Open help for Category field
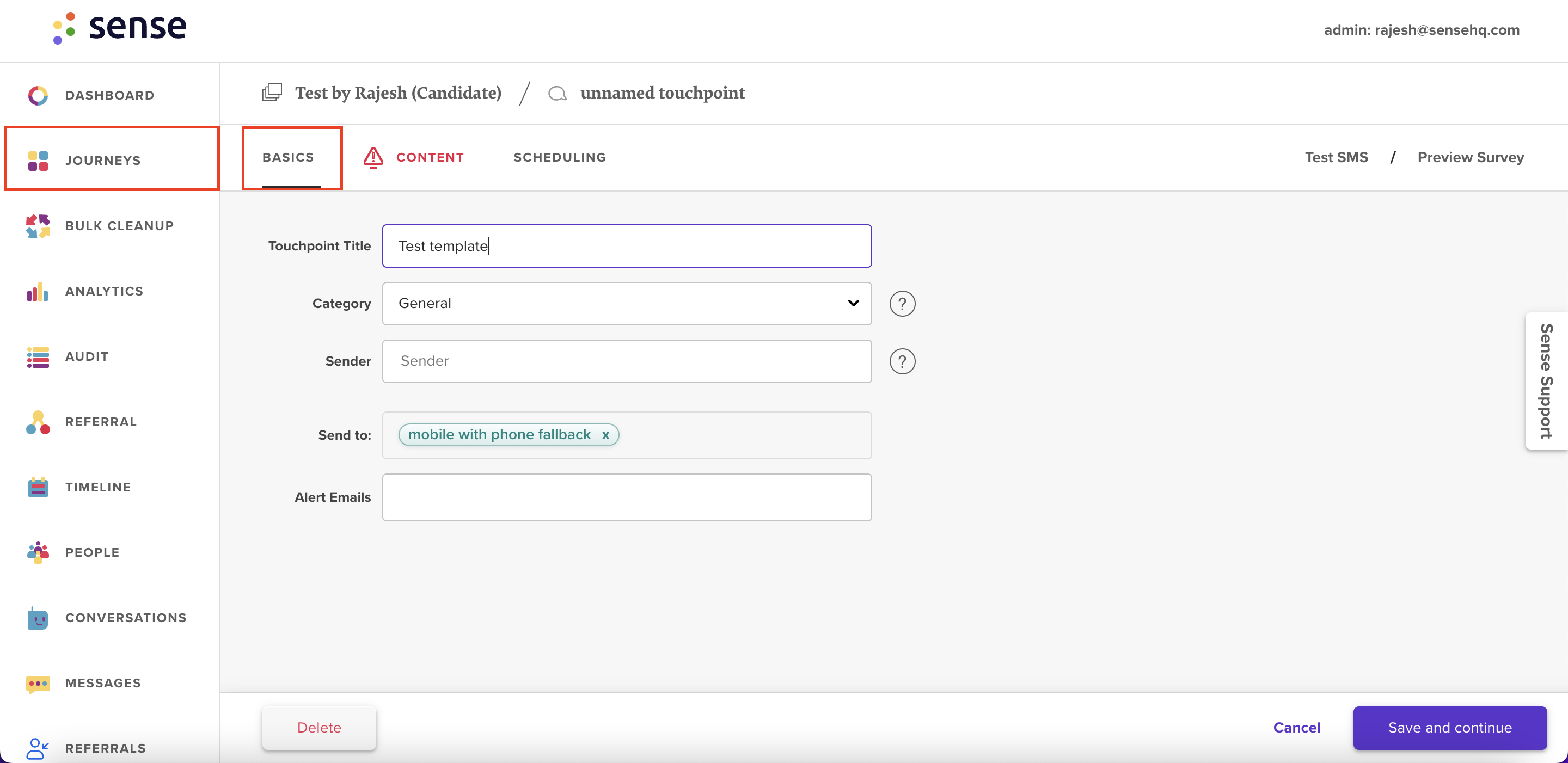 [x=902, y=304]
